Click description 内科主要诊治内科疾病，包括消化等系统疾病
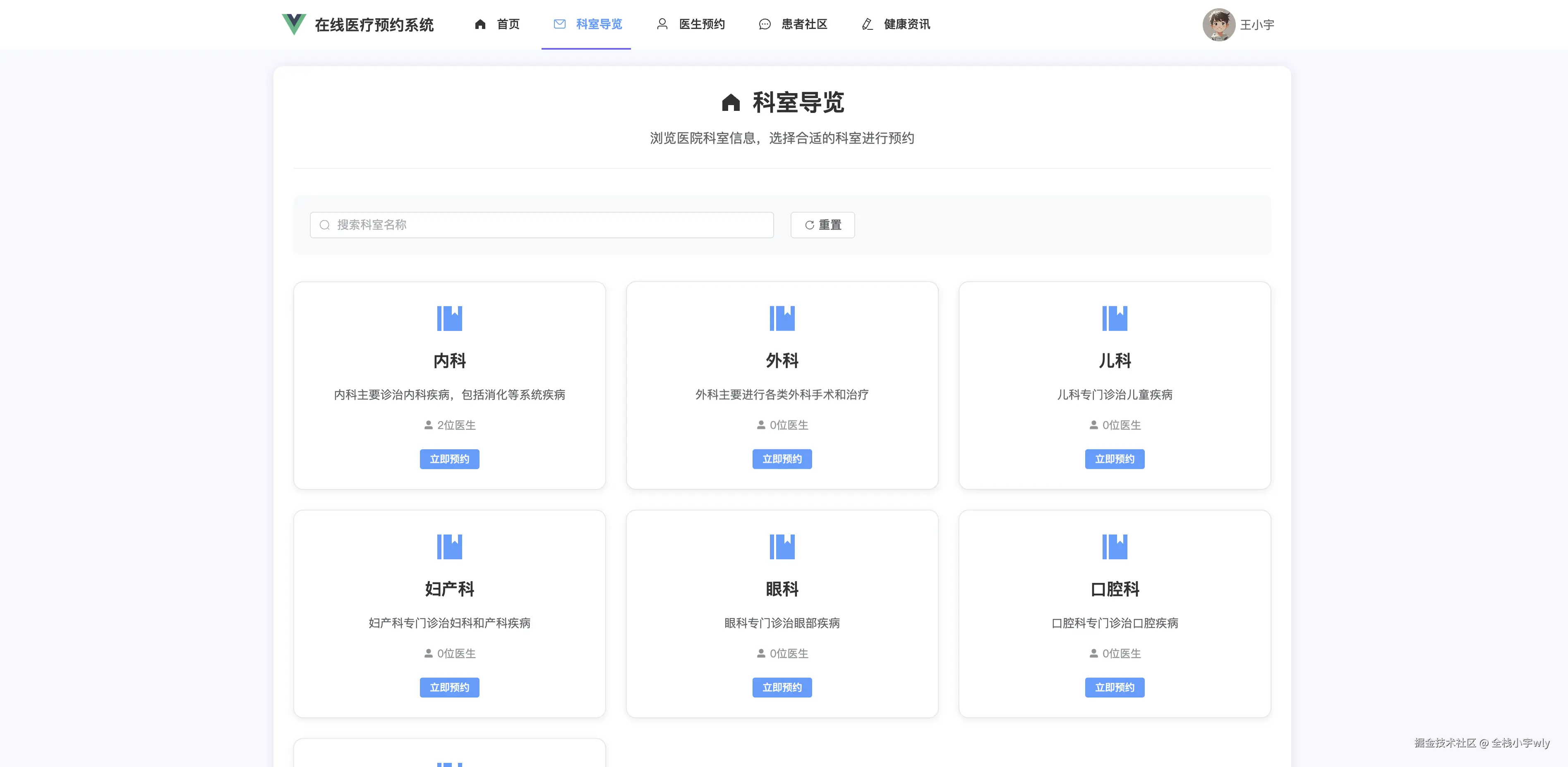This screenshot has width=1568, height=767. 450,394
